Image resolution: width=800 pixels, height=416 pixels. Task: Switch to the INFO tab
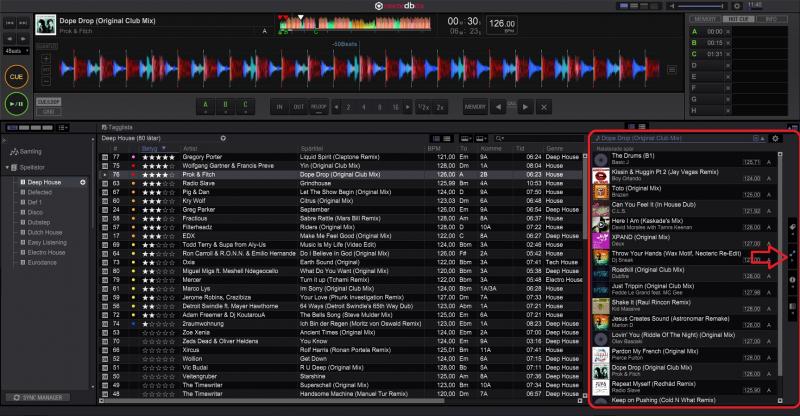coord(771,19)
